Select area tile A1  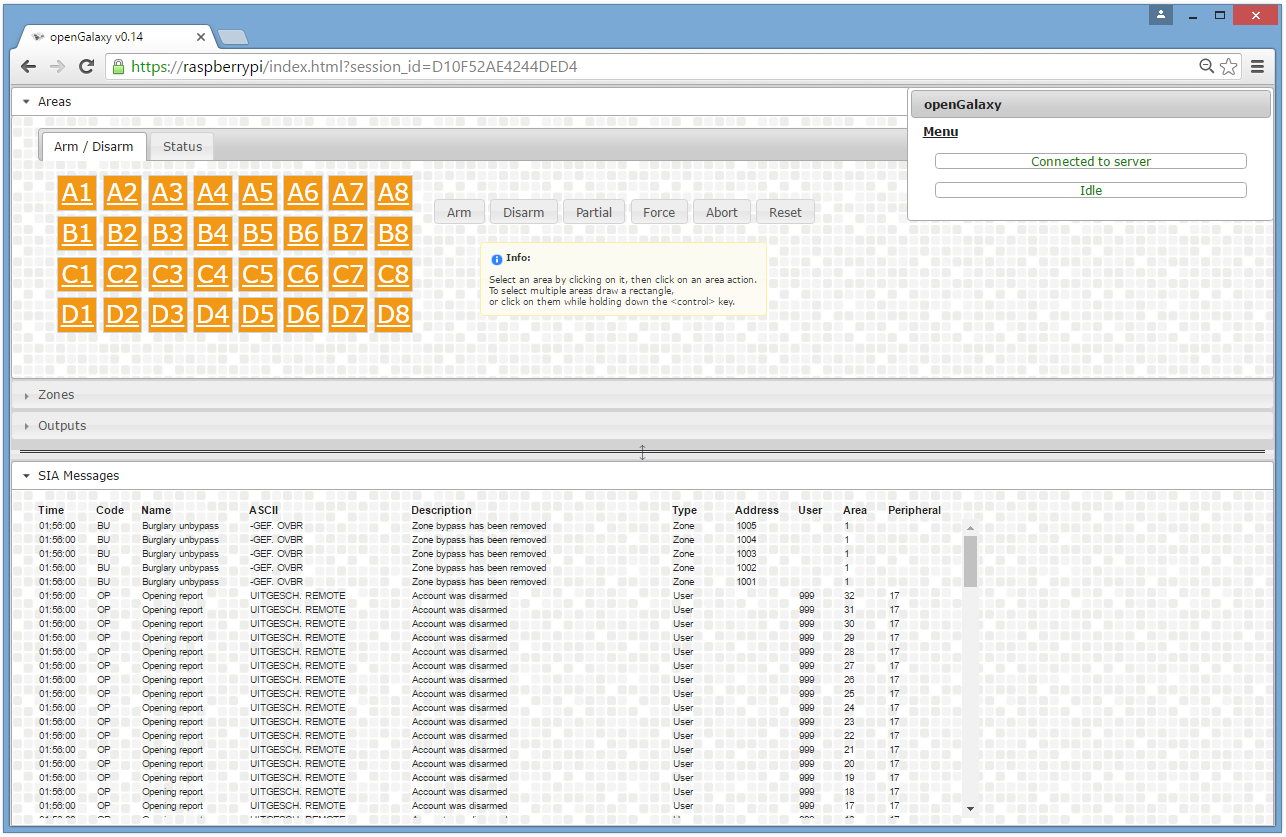click(77, 192)
